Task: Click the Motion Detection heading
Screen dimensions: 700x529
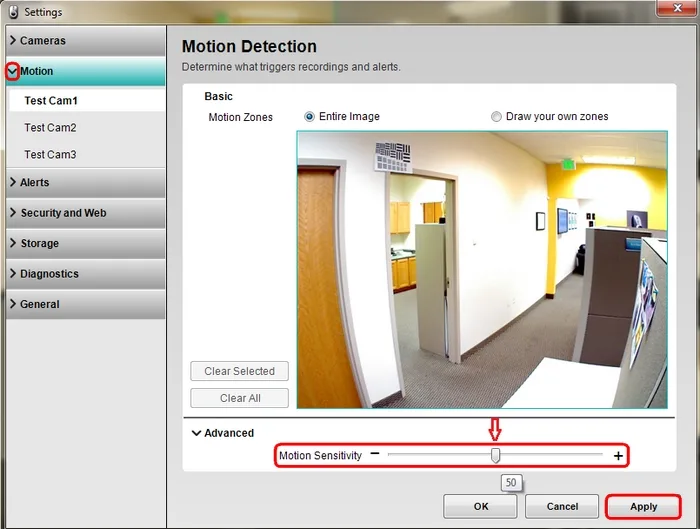Action: [x=249, y=46]
